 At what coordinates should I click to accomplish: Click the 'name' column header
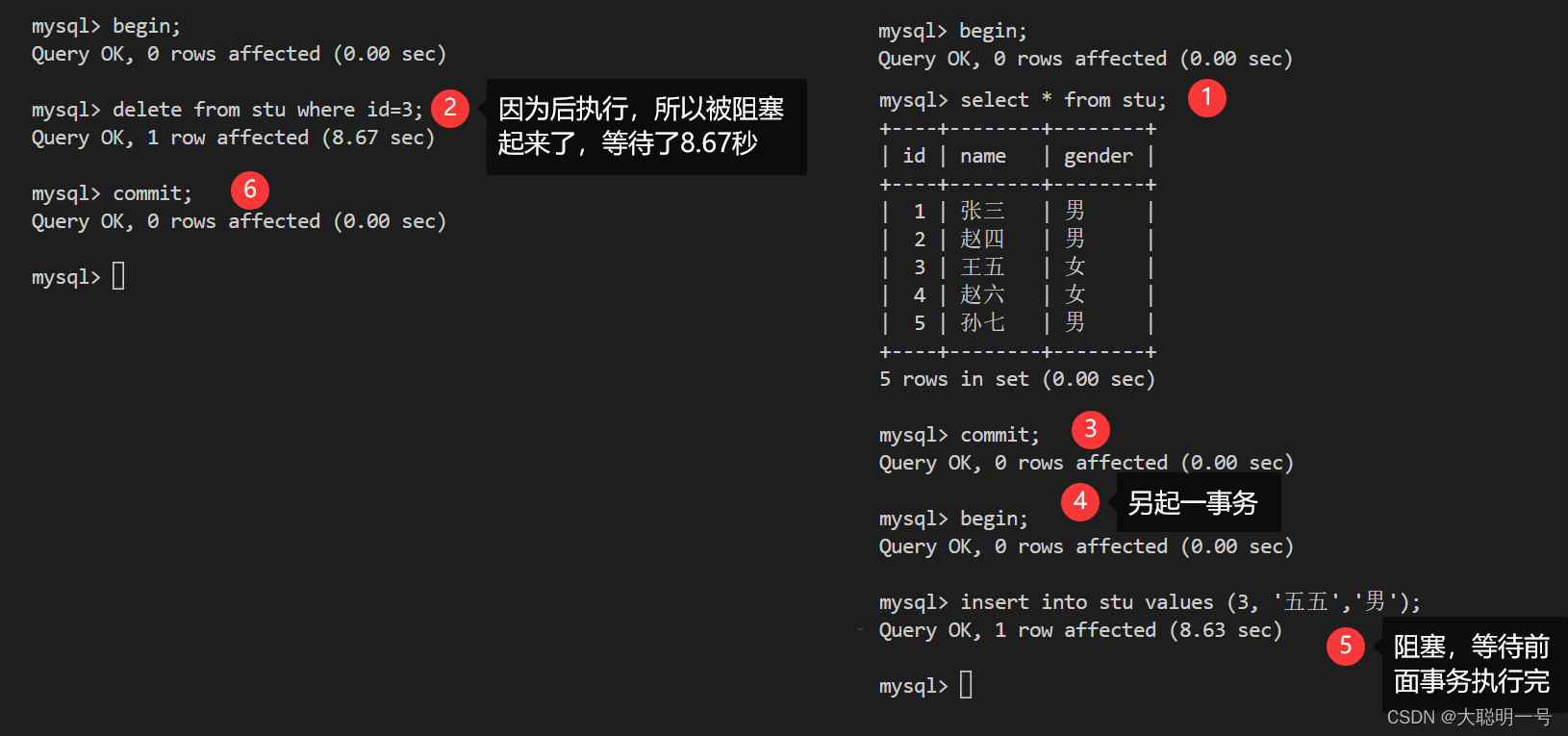tap(983, 156)
